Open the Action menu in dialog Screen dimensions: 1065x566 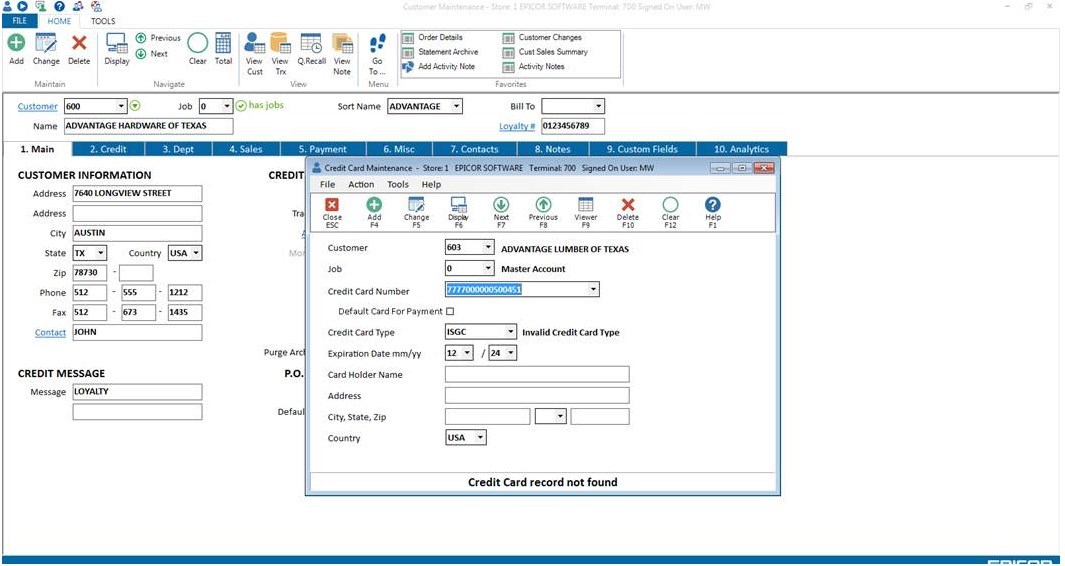point(361,185)
